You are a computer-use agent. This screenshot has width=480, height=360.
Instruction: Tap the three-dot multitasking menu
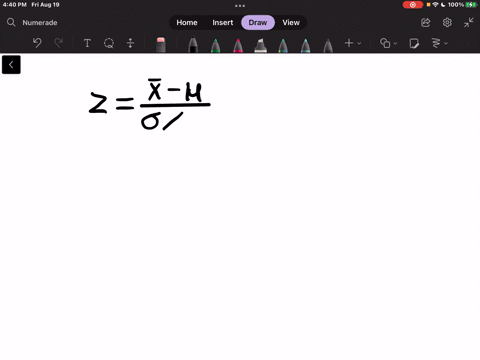[240, 6]
